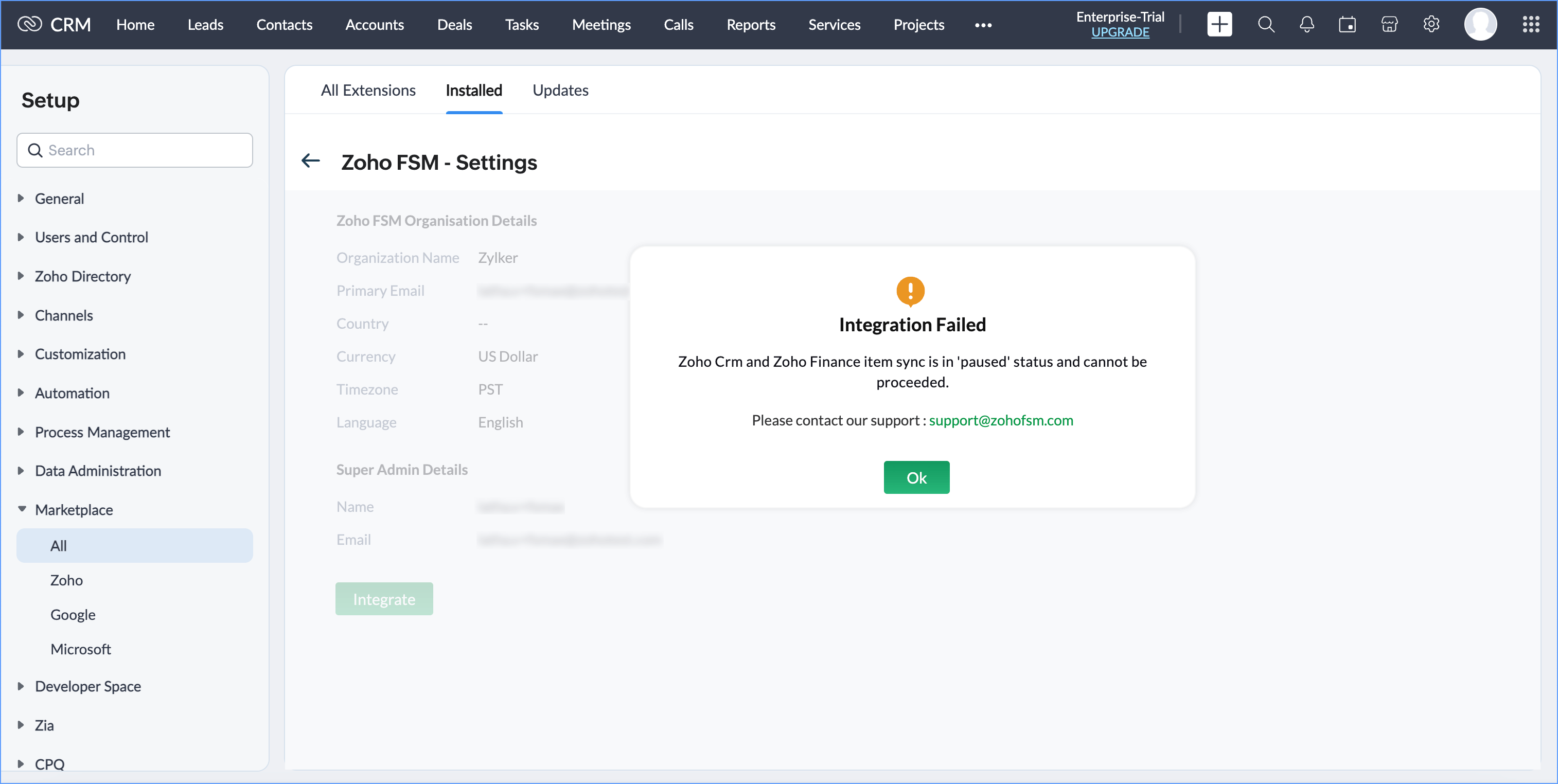Image resolution: width=1558 pixels, height=784 pixels.
Task: Click the plus create-new icon
Action: pos(1219,25)
